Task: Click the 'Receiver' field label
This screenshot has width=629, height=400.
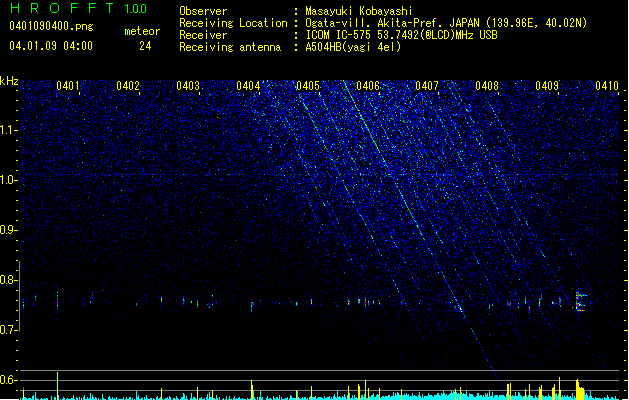Action: pos(203,35)
